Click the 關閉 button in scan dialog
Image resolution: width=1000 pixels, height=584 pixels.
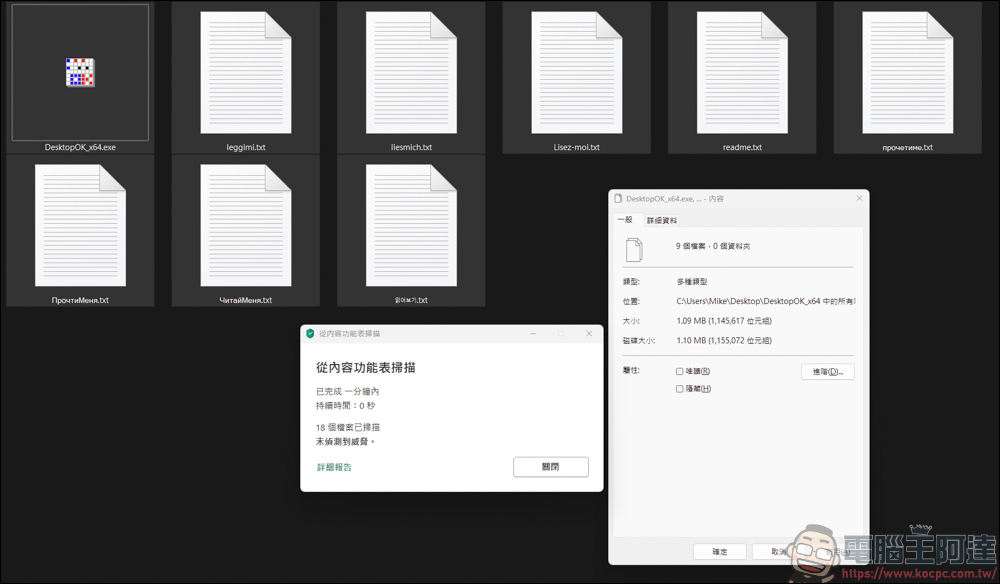550,467
